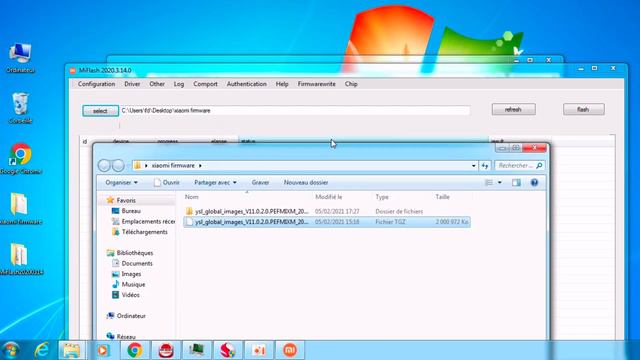The image size is (640, 360).
Task: Click the select button in MiFlash
Action: point(100,111)
